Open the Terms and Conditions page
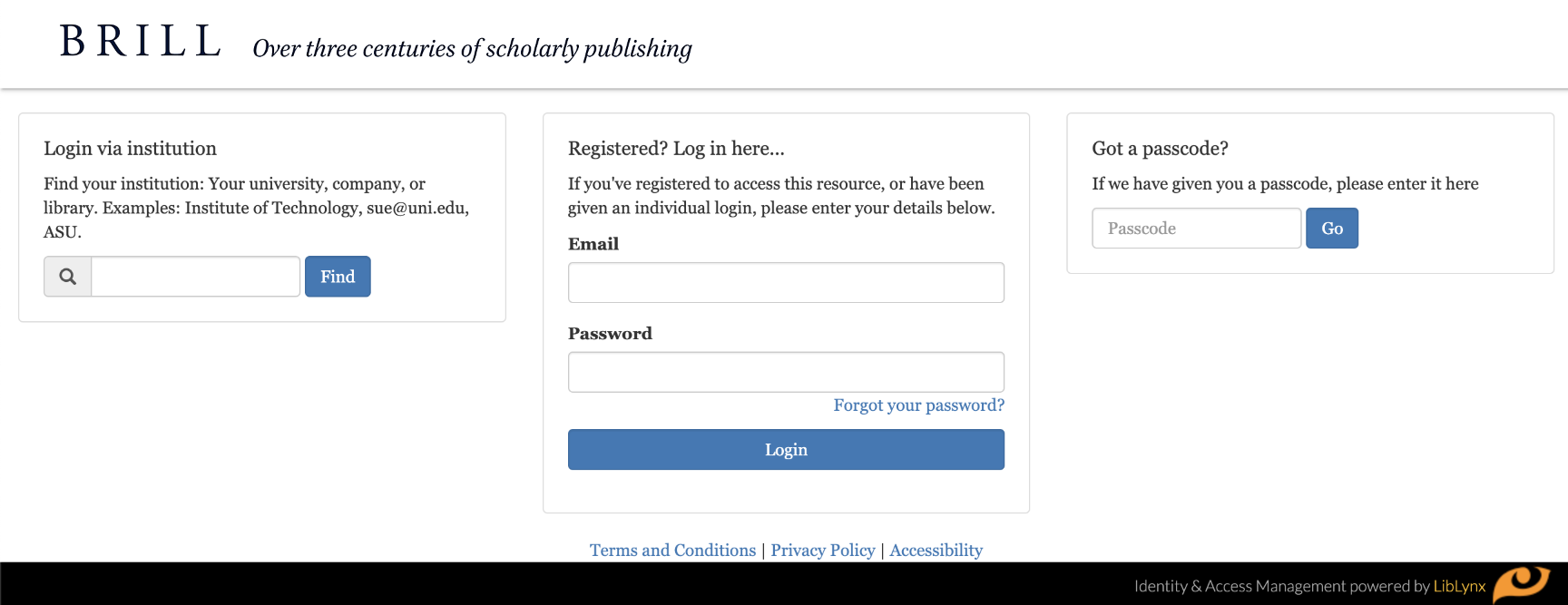The image size is (1568, 605). pos(671,550)
